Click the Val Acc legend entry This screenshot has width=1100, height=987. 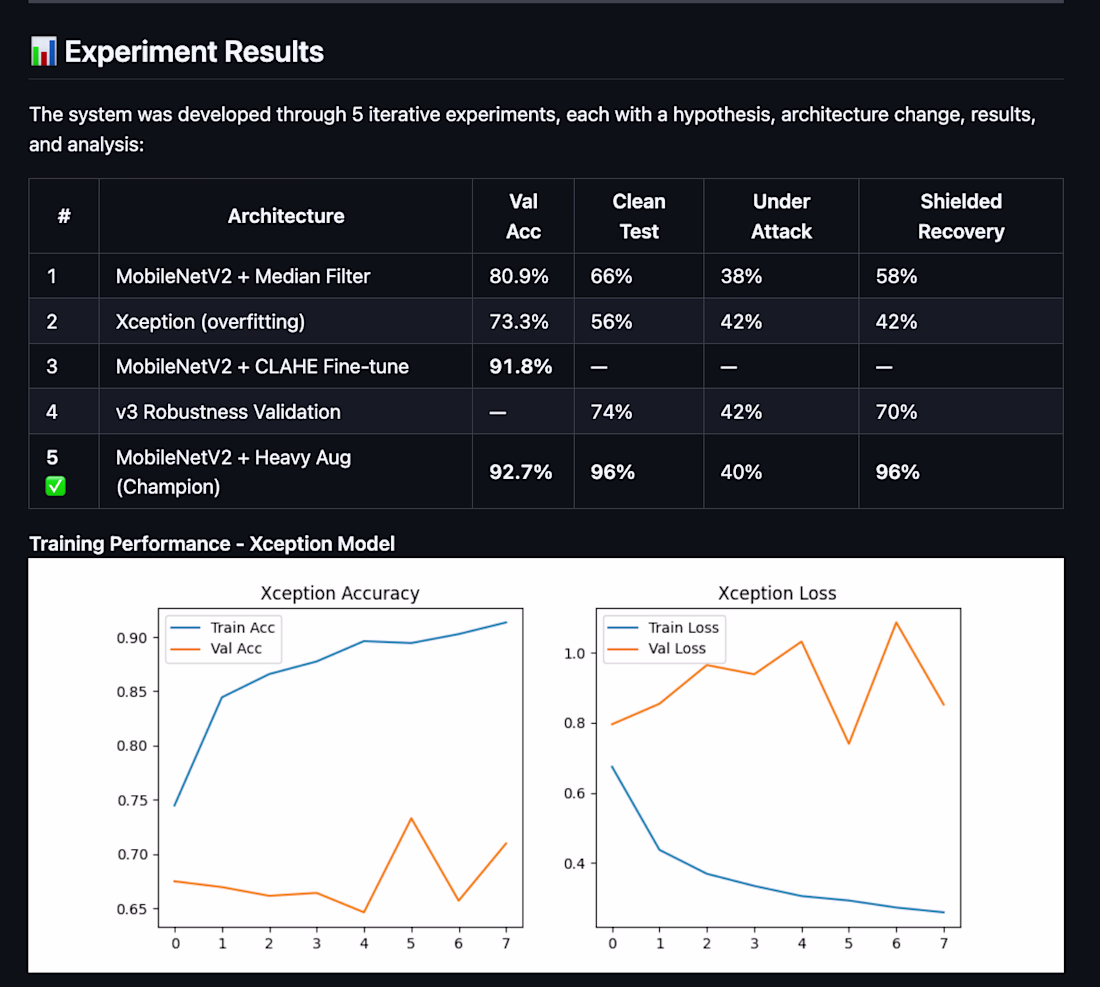click(216, 649)
